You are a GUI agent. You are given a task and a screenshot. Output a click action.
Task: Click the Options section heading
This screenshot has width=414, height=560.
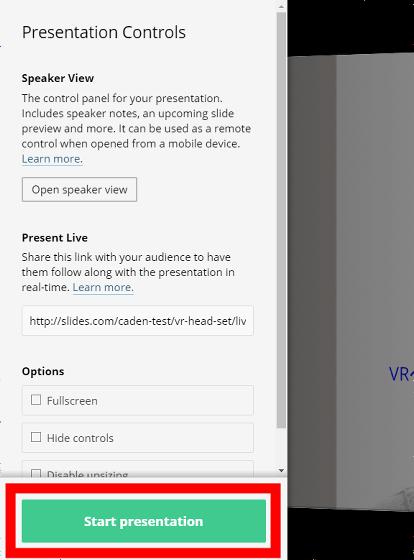click(x=43, y=371)
